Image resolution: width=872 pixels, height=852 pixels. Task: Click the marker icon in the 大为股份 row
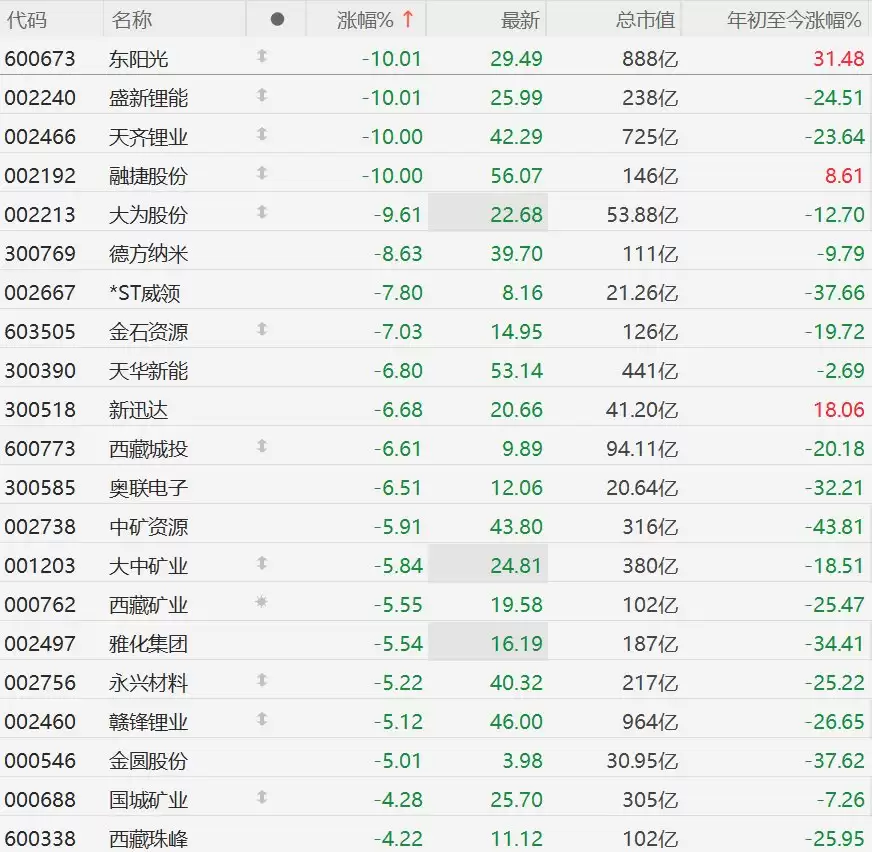coord(262,212)
